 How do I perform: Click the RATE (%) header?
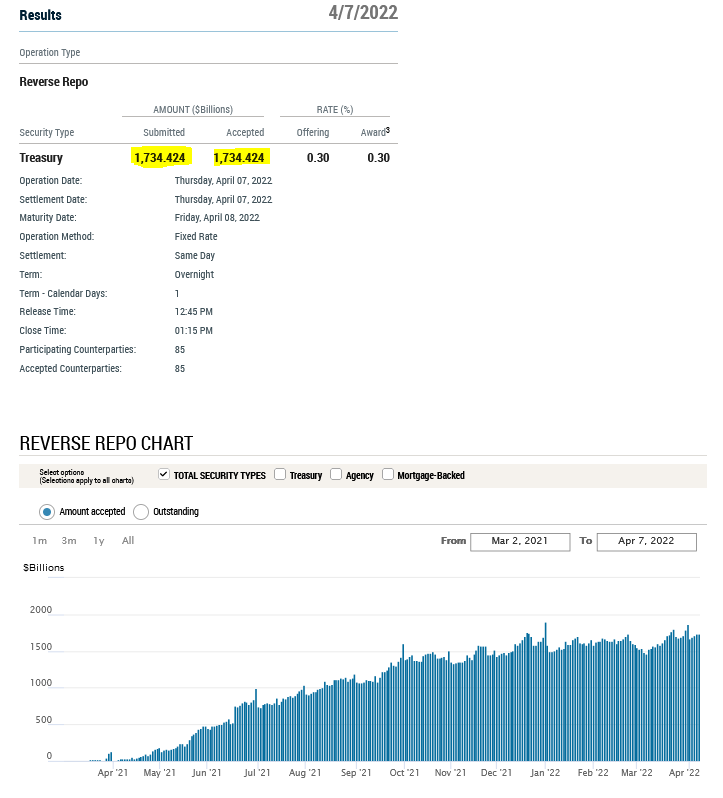(x=335, y=109)
